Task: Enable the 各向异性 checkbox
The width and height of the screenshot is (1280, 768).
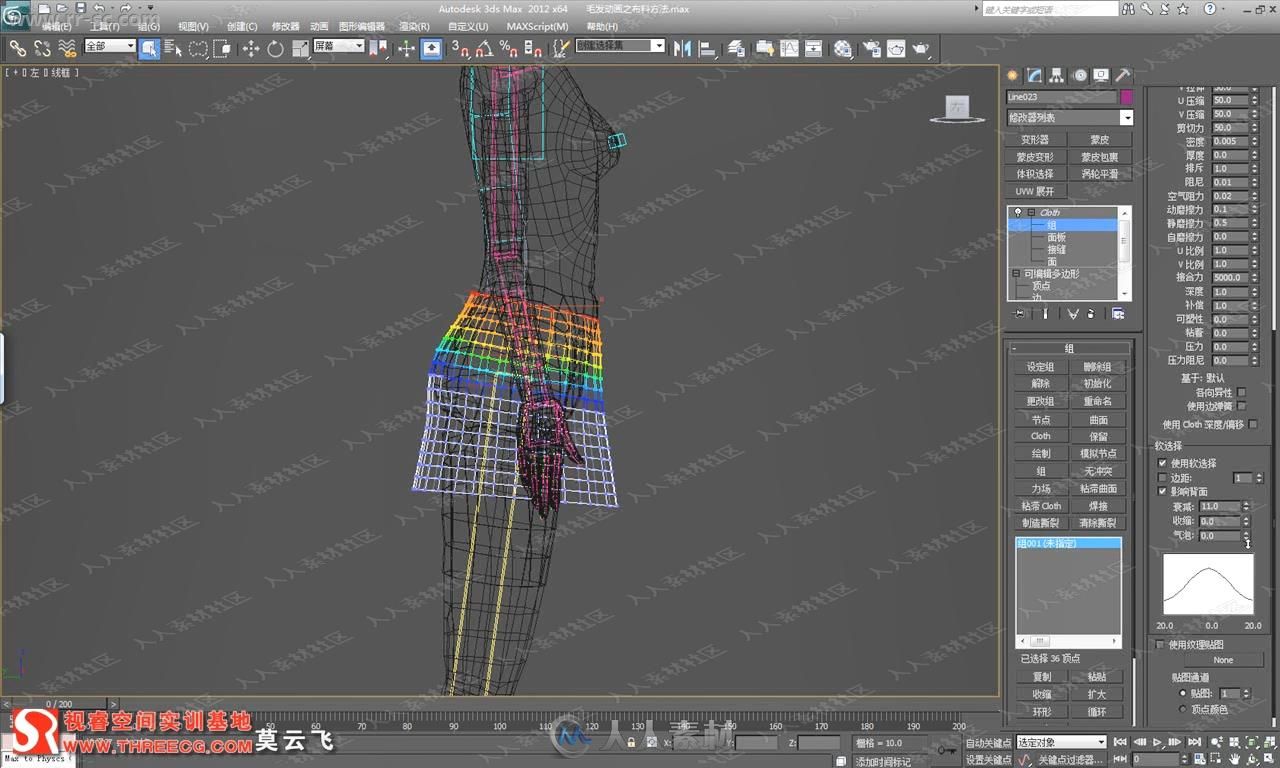Action: click(1241, 392)
